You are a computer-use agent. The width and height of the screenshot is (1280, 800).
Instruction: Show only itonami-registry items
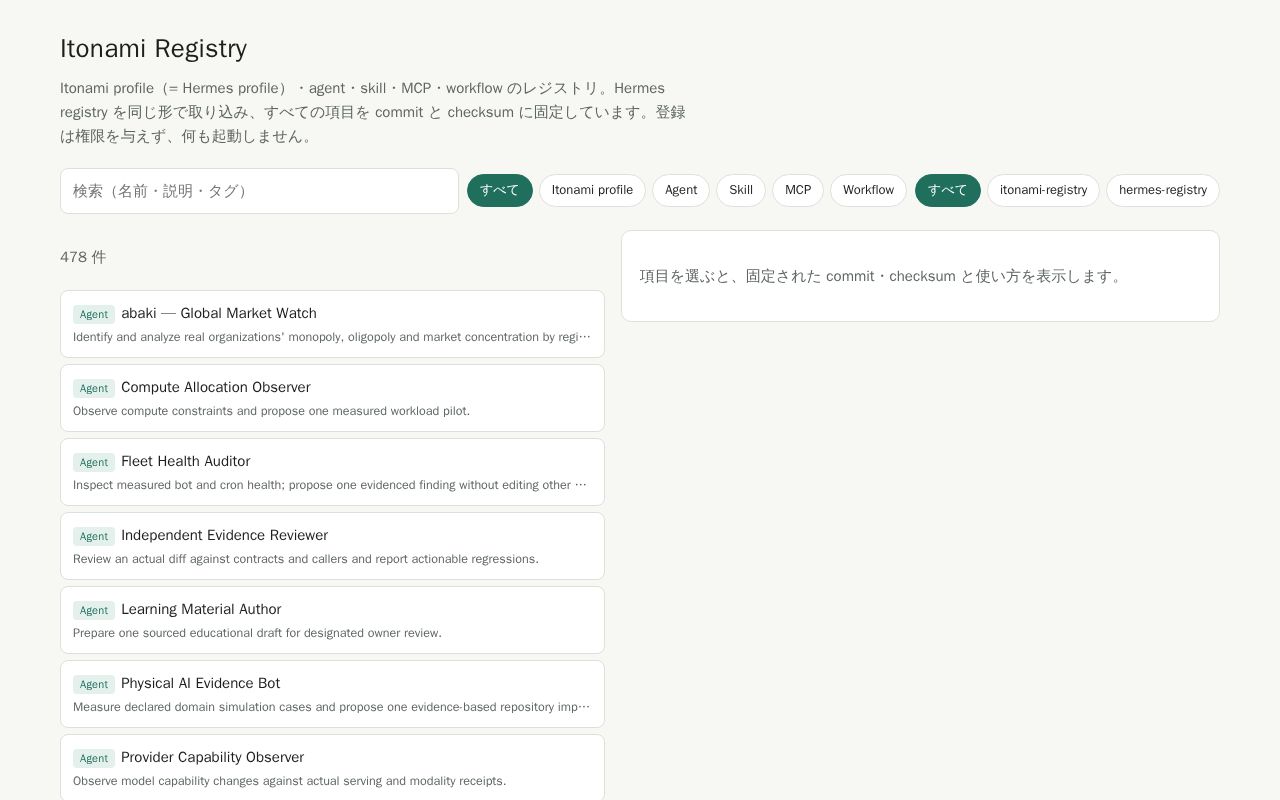click(x=1043, y=190)
